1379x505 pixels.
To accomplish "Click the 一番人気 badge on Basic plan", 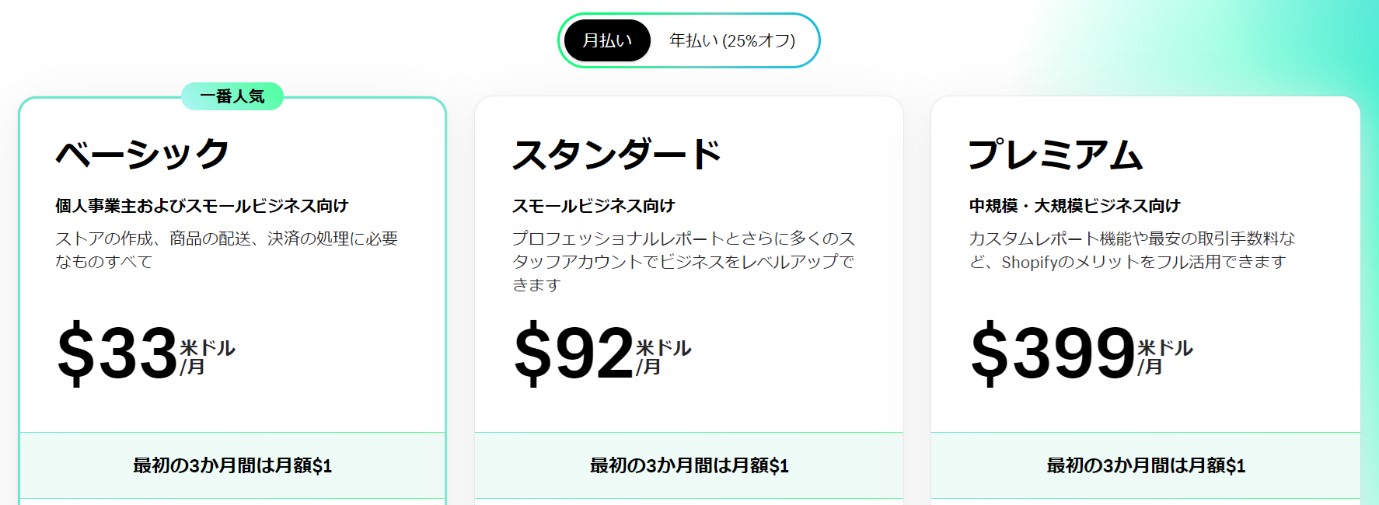I will pyautogui.click(x=232, y=96).
